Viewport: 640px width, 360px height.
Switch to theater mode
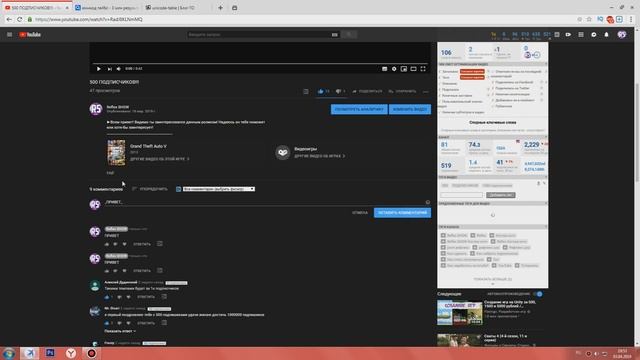pyautogui.click(x=413, y=69)
